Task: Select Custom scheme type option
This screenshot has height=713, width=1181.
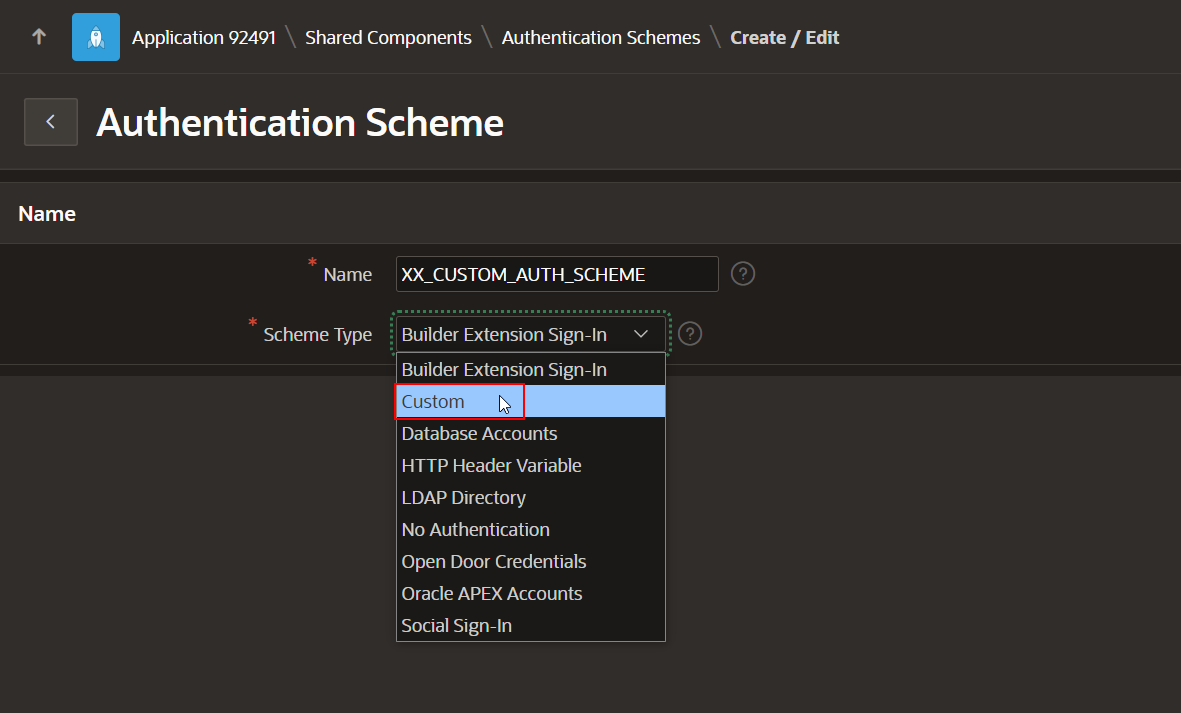Action: tap(530, 401)
